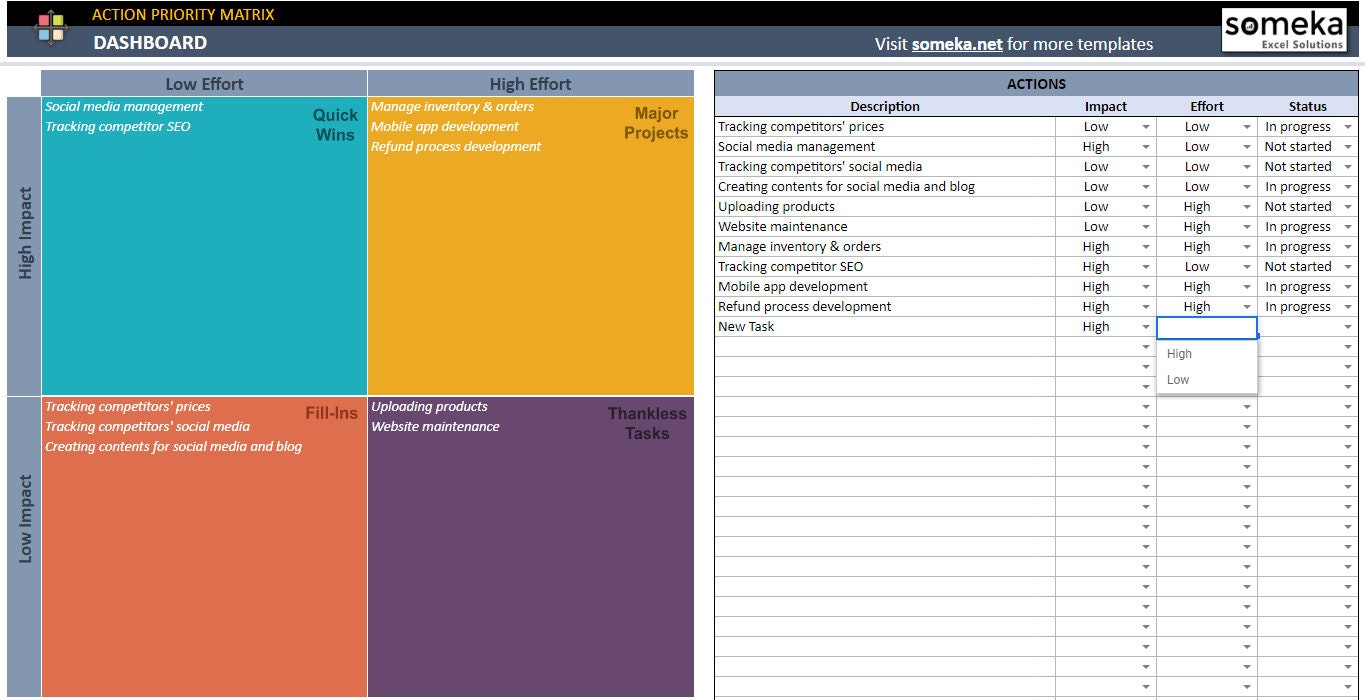
Task: Open the Status dropdown on the first empty row
Action: tap(1347, 346)
